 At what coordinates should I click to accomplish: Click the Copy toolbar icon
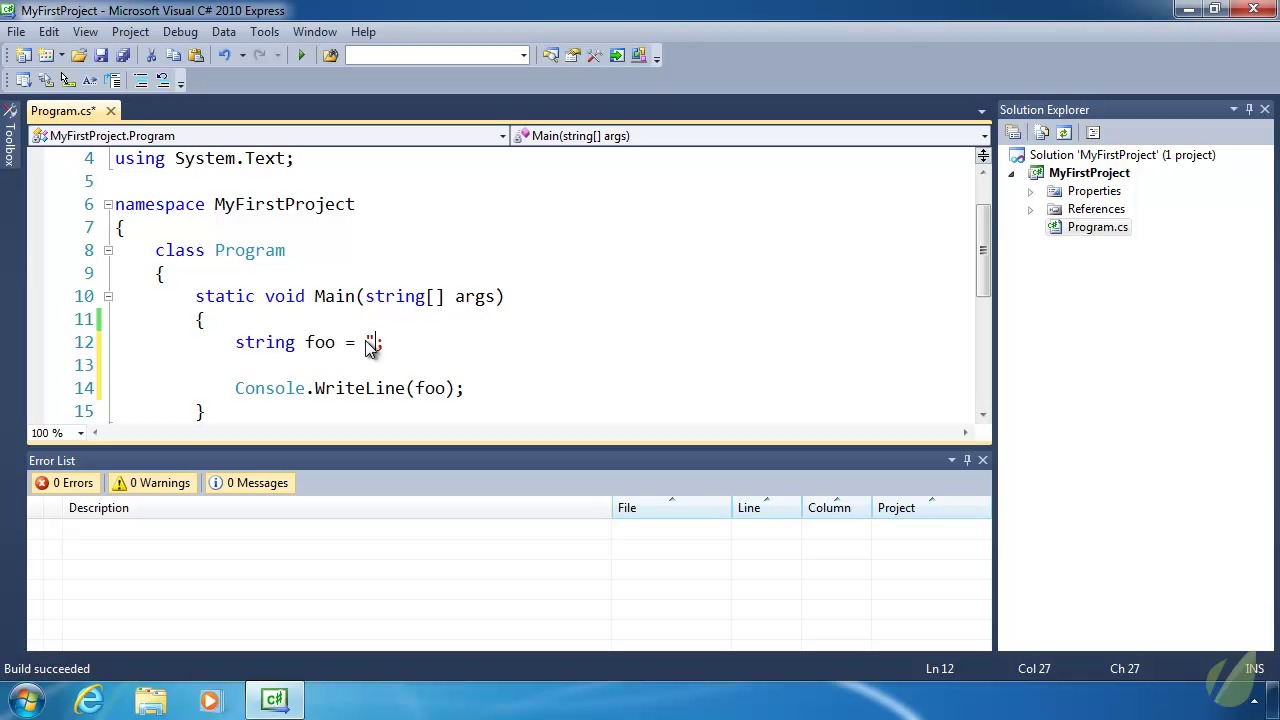tap(173, 55)
